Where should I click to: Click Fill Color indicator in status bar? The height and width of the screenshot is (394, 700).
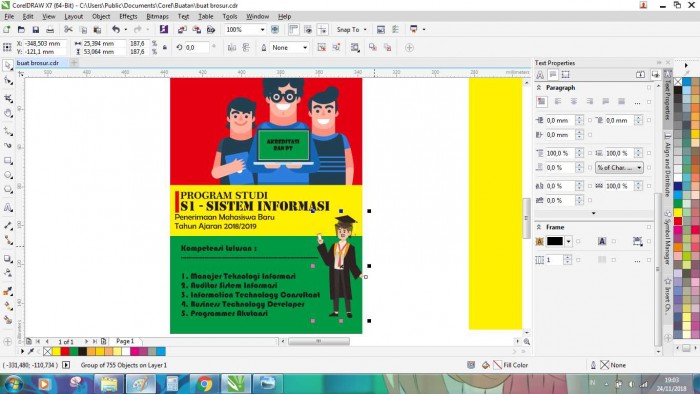(511, 365)
